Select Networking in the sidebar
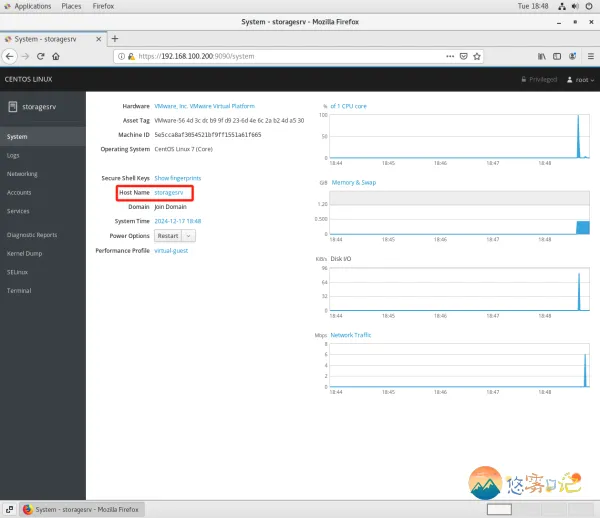Viewport: 600px width, 518px height. coord(22,173)
